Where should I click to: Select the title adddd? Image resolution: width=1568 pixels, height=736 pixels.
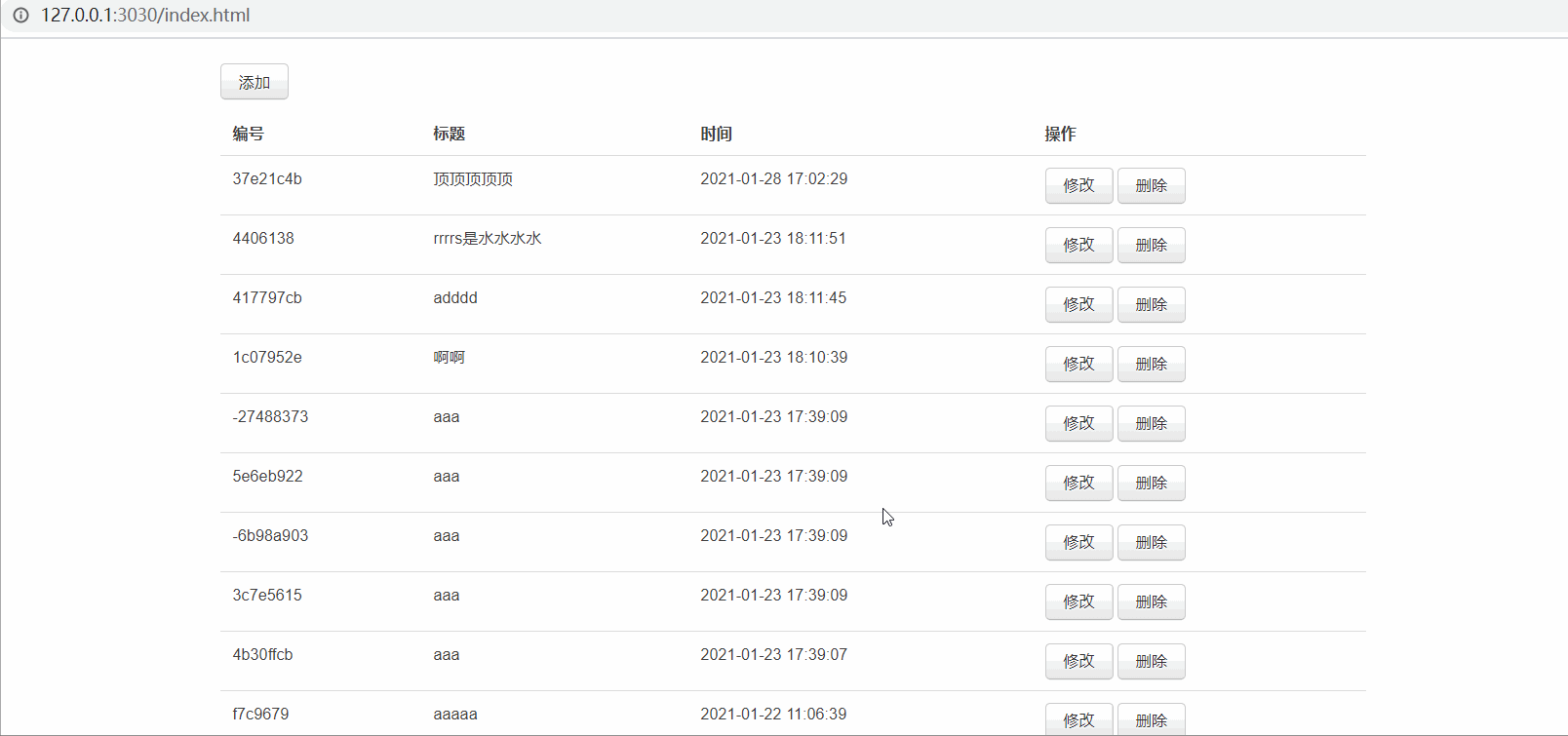(x=455, y=298)
